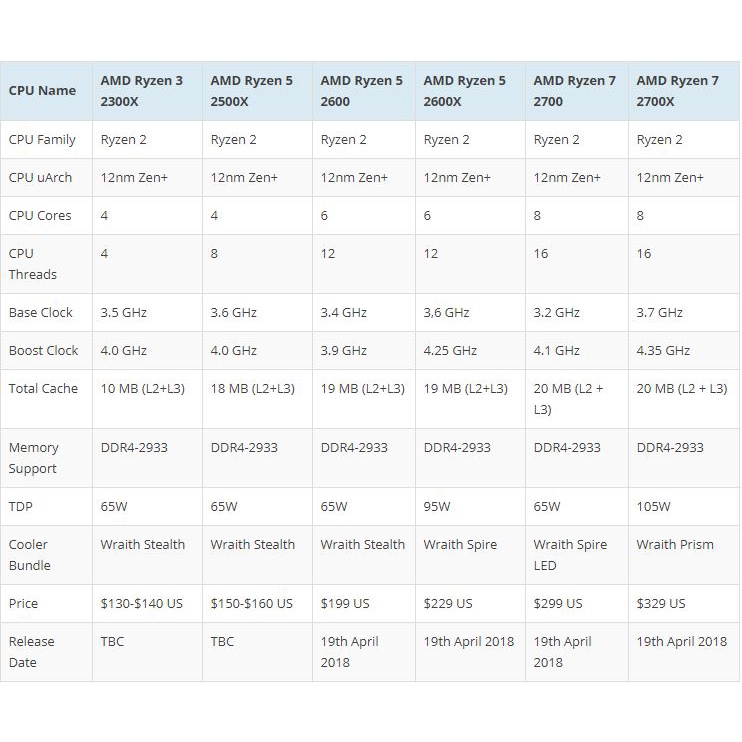The image size is (742, 742).
Task: Click the $199 US price cell
Action: point(345,604)
